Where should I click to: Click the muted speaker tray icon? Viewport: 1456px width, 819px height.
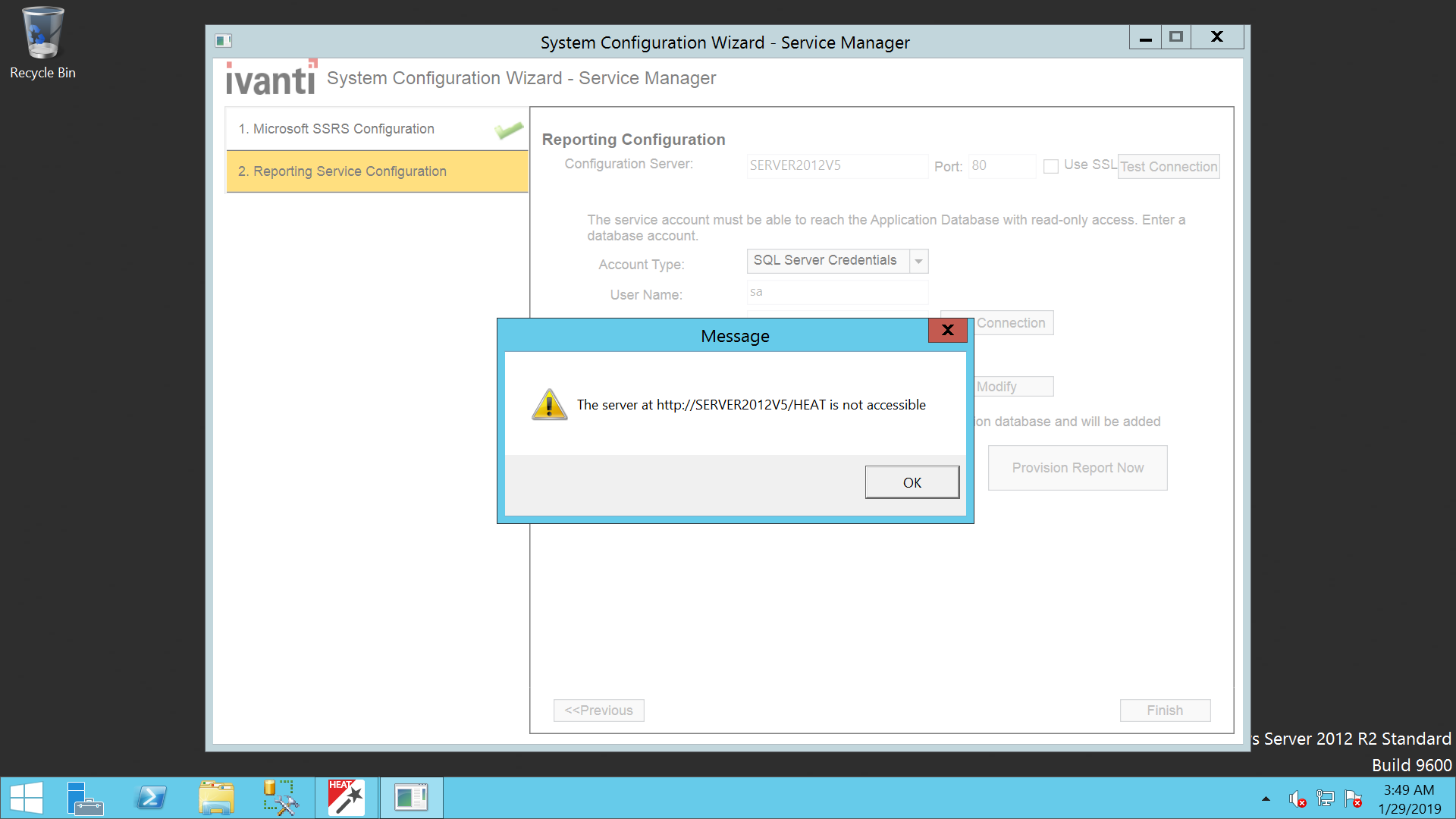[x=1297, y=799]
